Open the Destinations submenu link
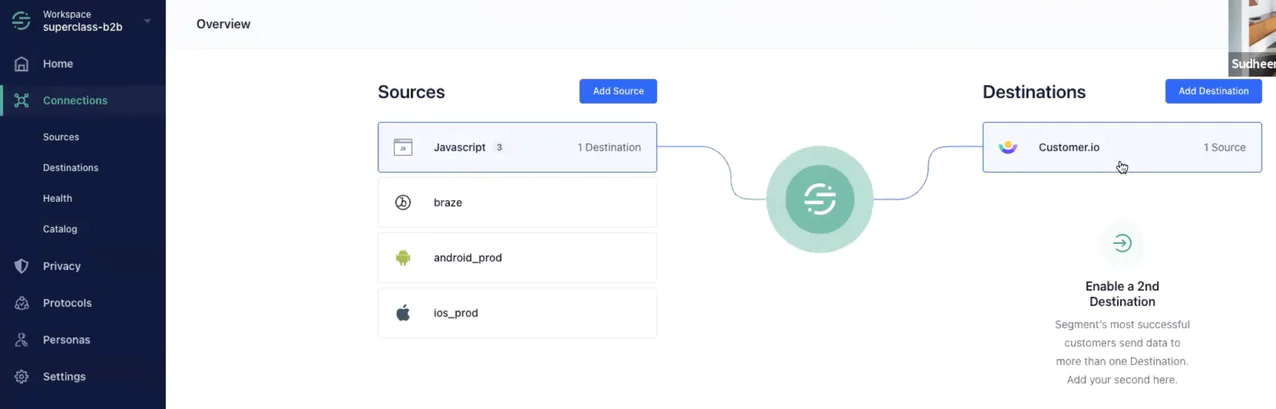 tap(71, 168)
